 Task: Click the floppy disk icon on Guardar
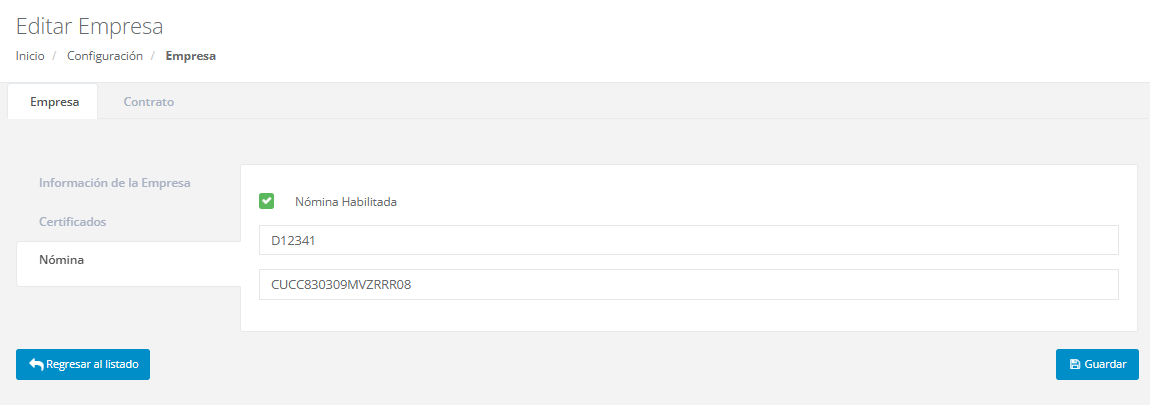1074,365
